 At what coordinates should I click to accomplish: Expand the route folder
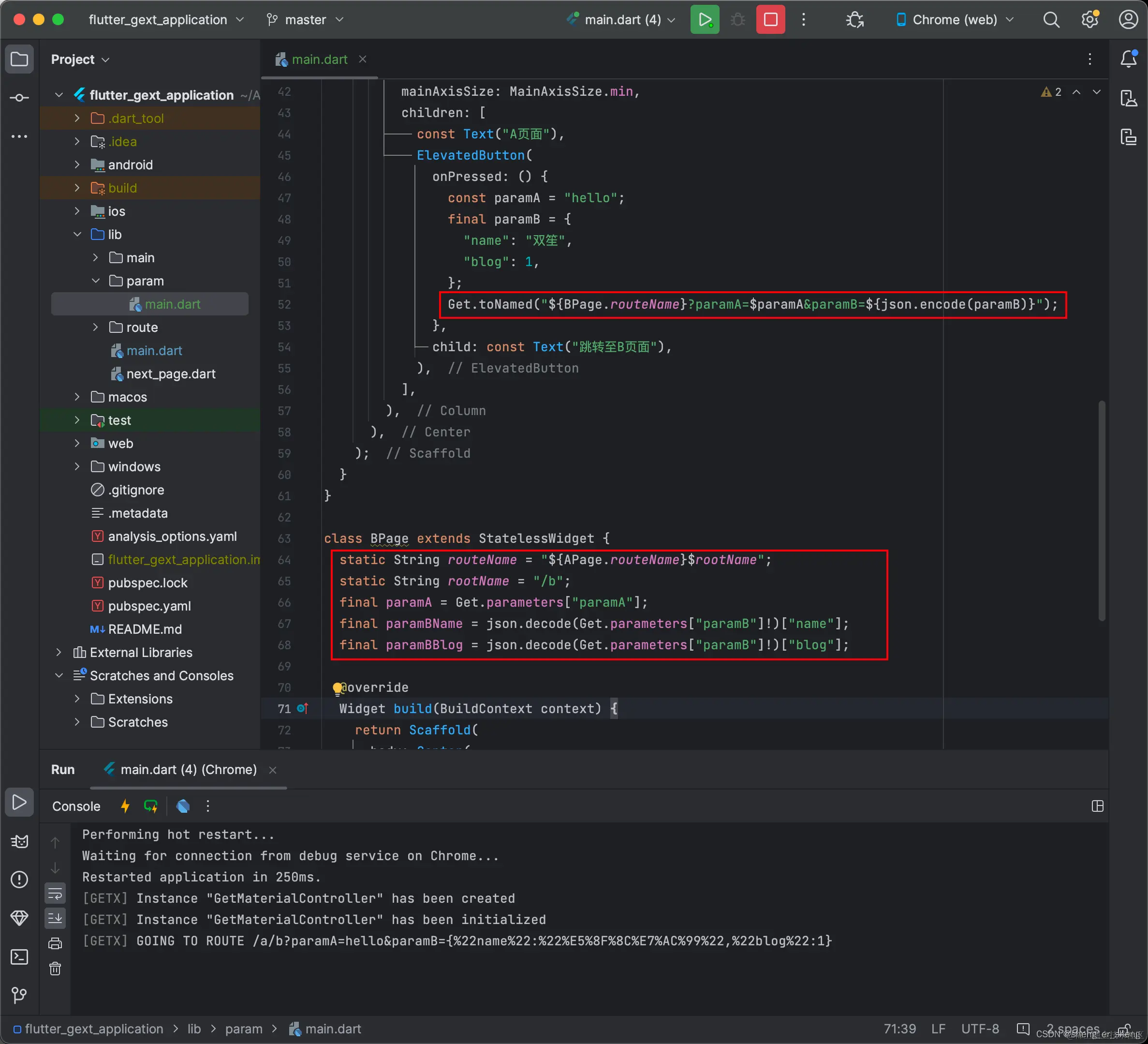[96, 327]
